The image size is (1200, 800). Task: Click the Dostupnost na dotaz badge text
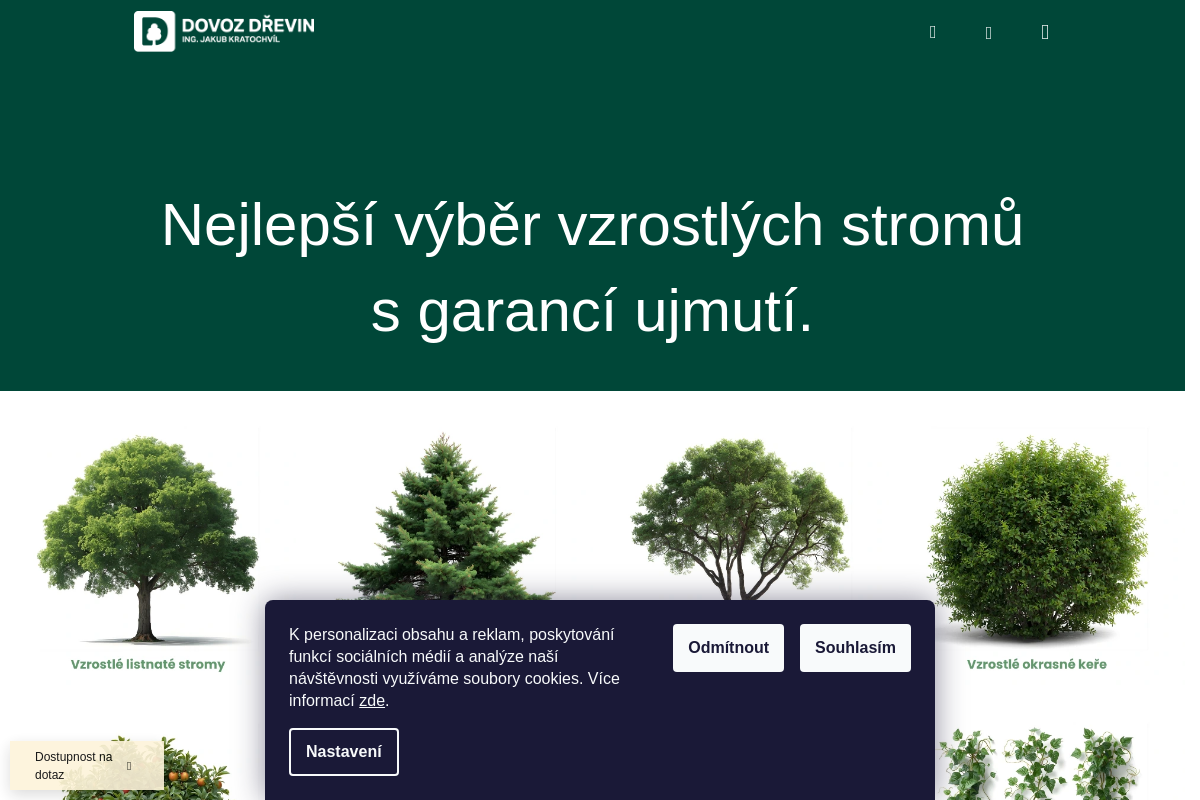click(x=74, y=766)
